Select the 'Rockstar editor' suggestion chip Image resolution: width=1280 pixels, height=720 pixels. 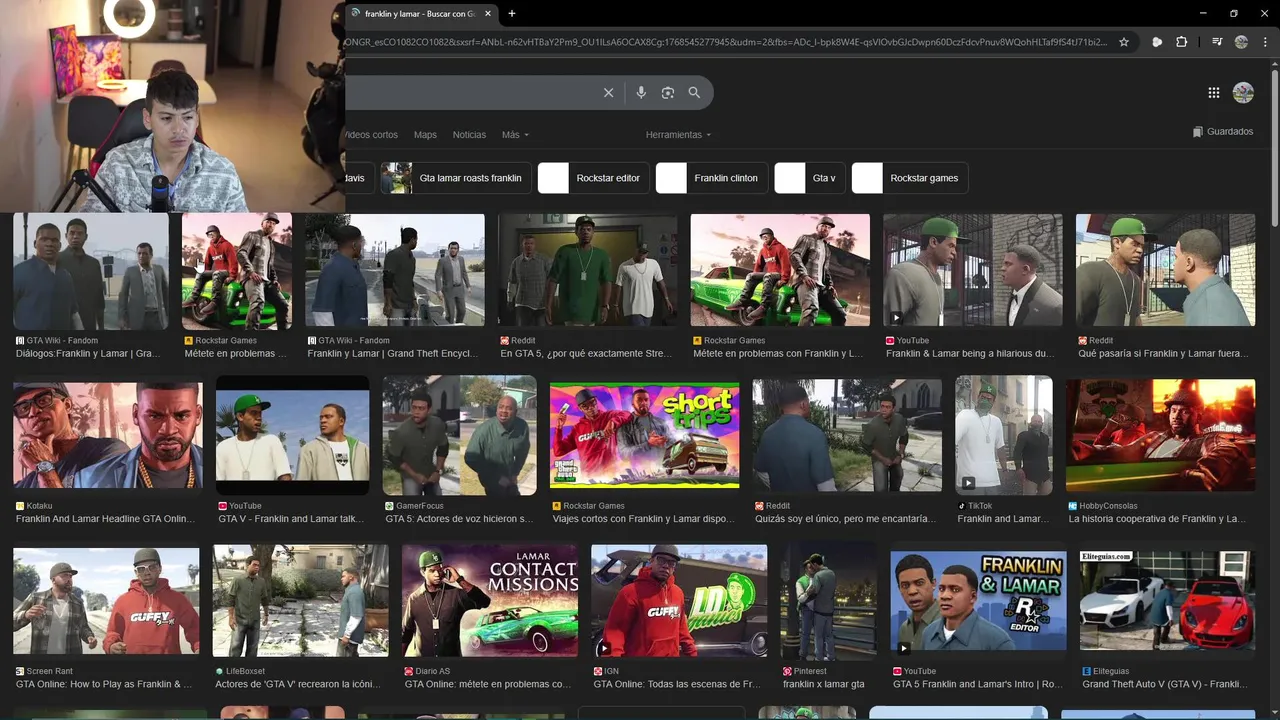pyautogui.click(x=593, y=178)
